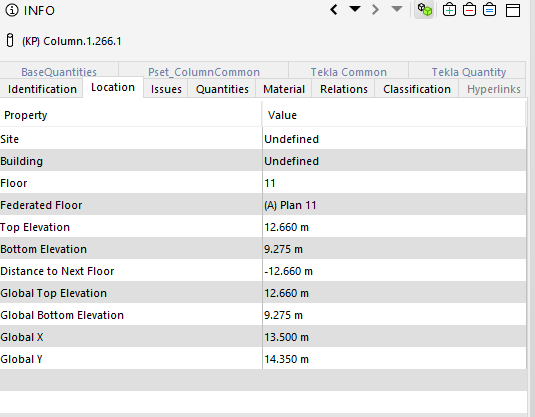Select Global Top Elevation row

(263, 293)
